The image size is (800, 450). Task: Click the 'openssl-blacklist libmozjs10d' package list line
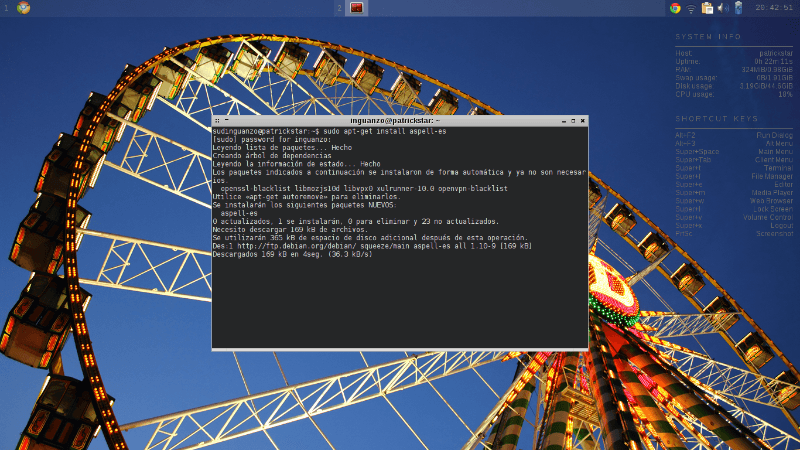[364, 188]
